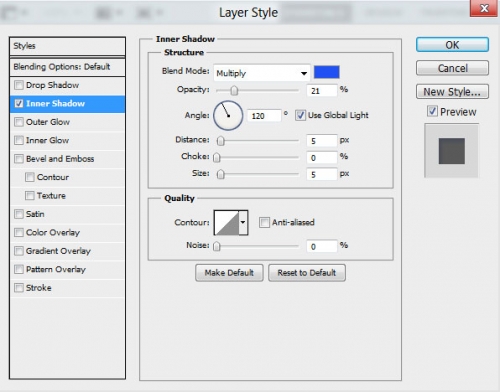Click the style preview thumbnail

tap(452, 151)
